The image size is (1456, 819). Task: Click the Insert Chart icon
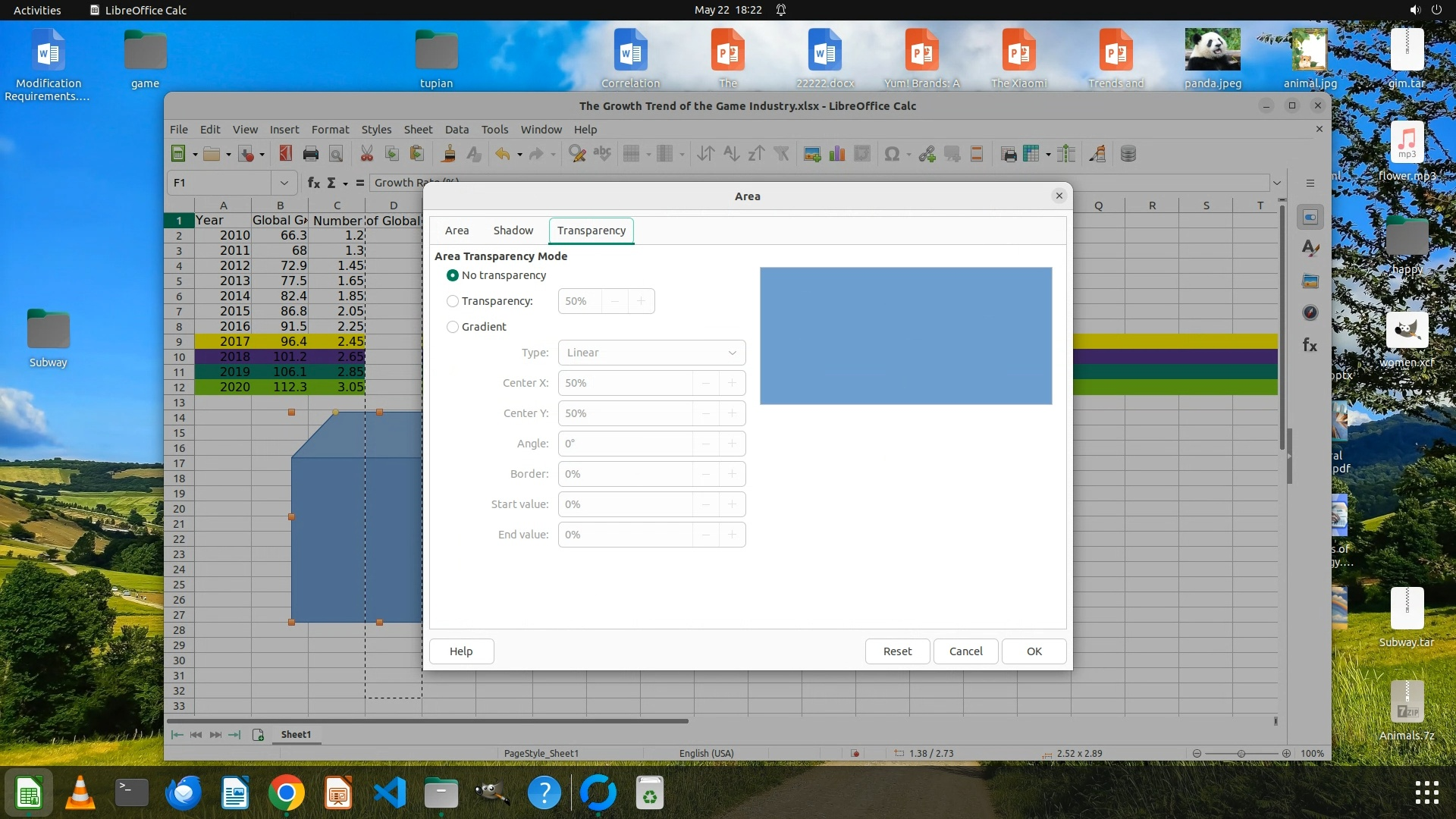[x=837, y=154]
